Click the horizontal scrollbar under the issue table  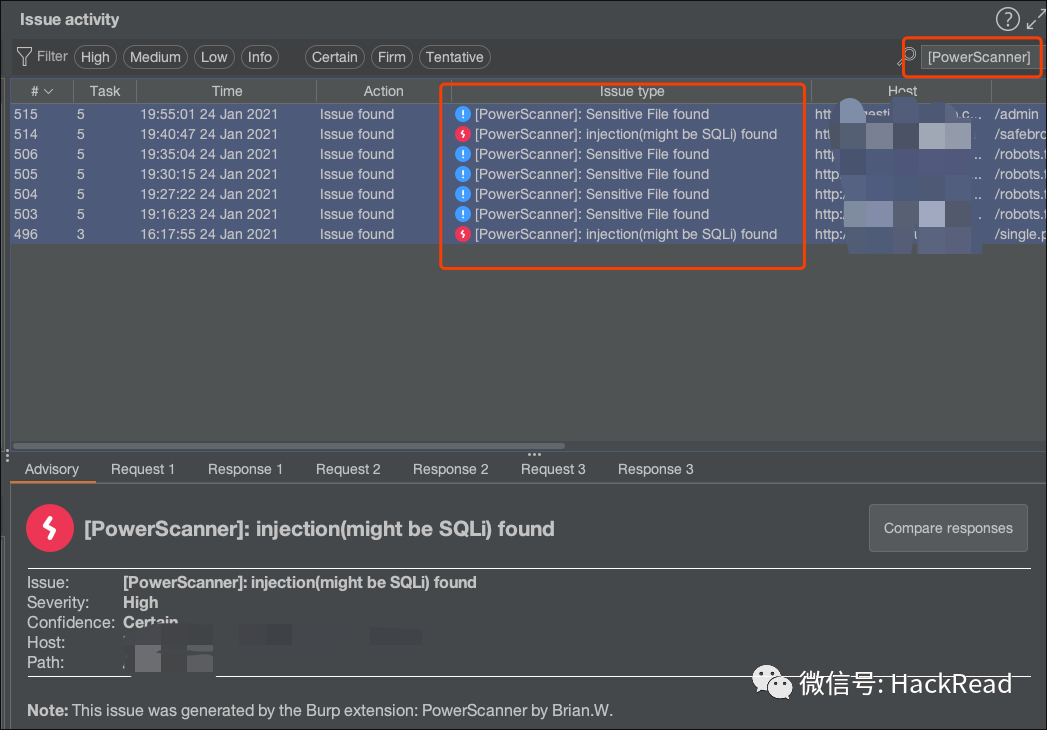tap(288, 445)
